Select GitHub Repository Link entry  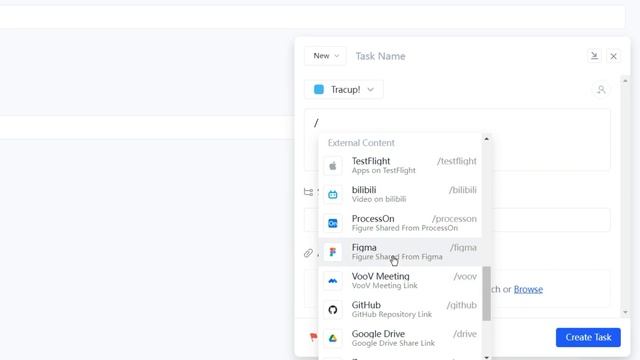point(400,309)
